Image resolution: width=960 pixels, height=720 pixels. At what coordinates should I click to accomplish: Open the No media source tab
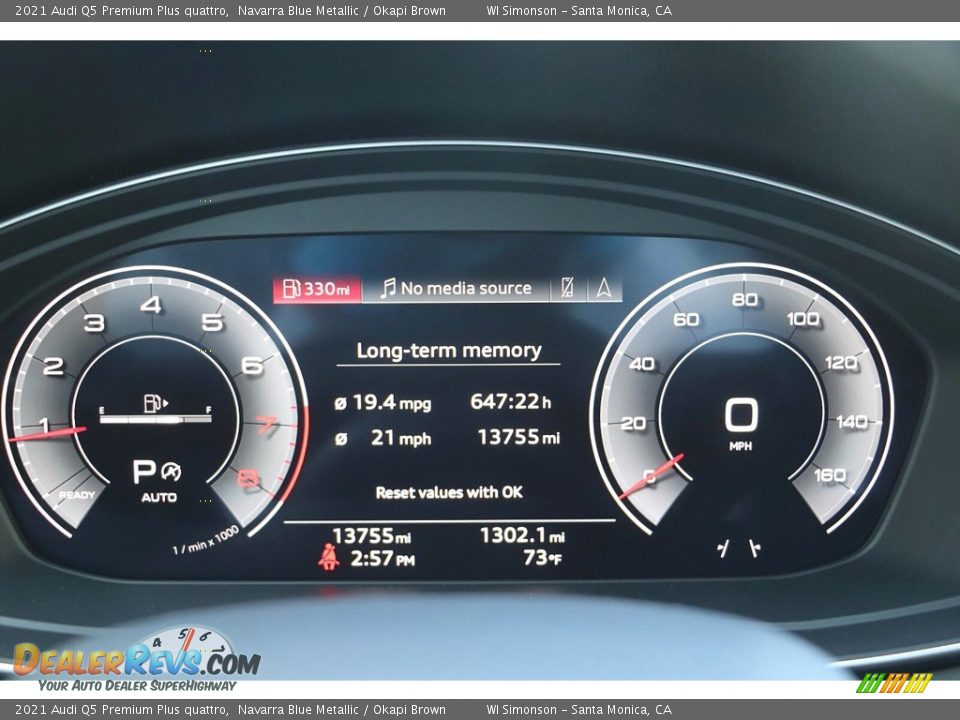(456, 288)
